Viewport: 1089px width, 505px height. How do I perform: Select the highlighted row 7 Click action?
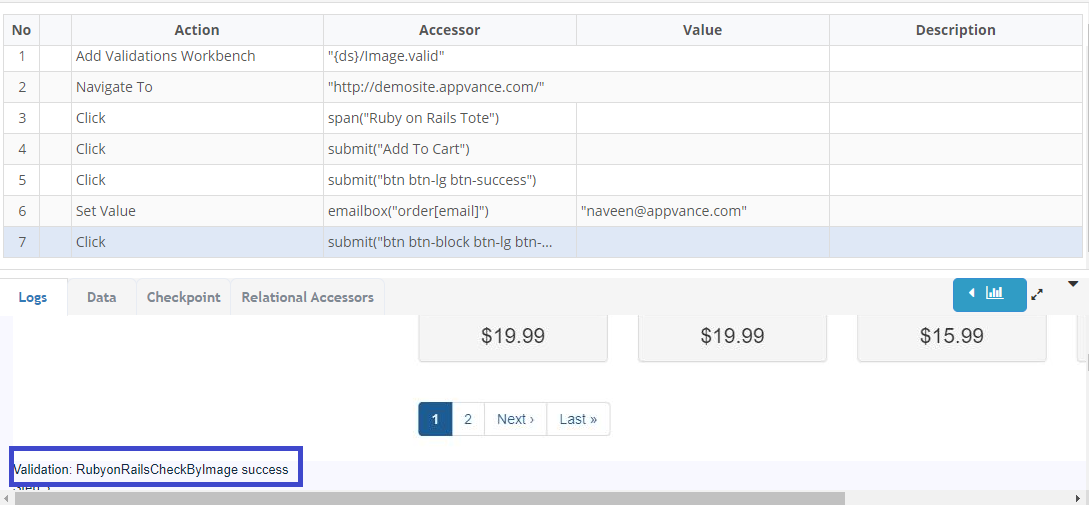pyautogui.click(x=197, y=242)
